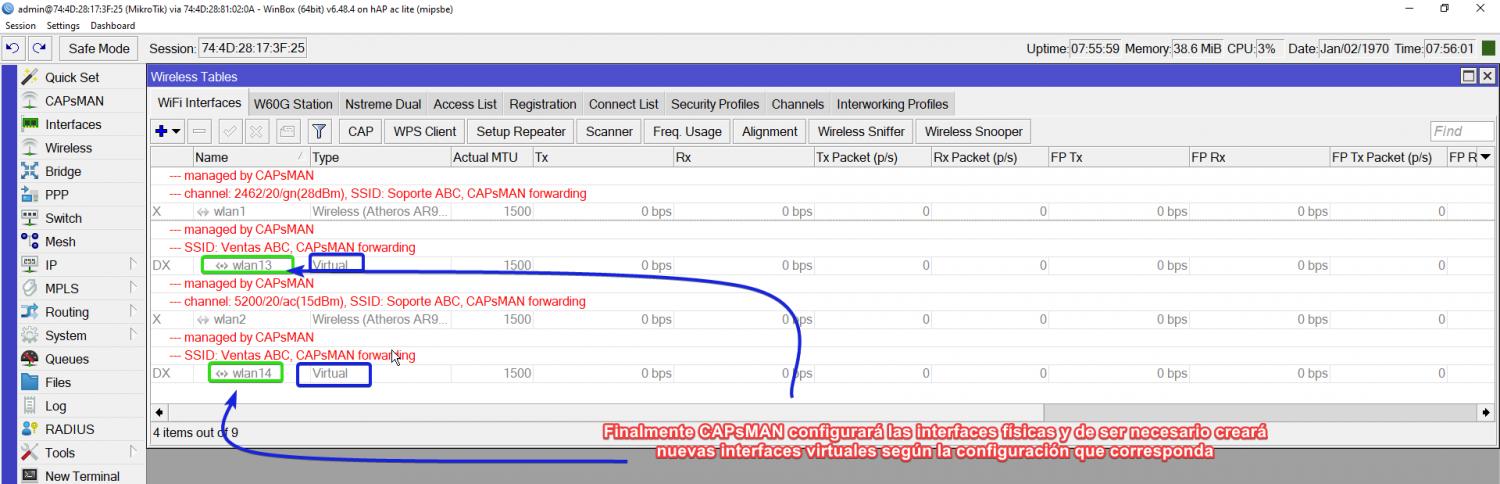Open New Terminal from the sidebar

(82, 476)
